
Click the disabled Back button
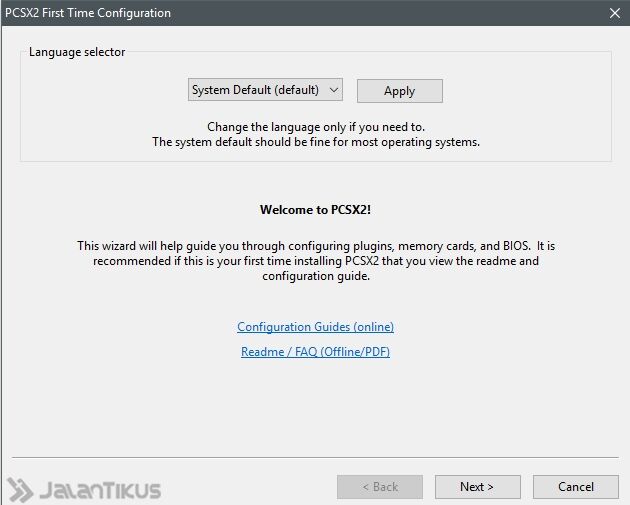[x=380, y=487]
